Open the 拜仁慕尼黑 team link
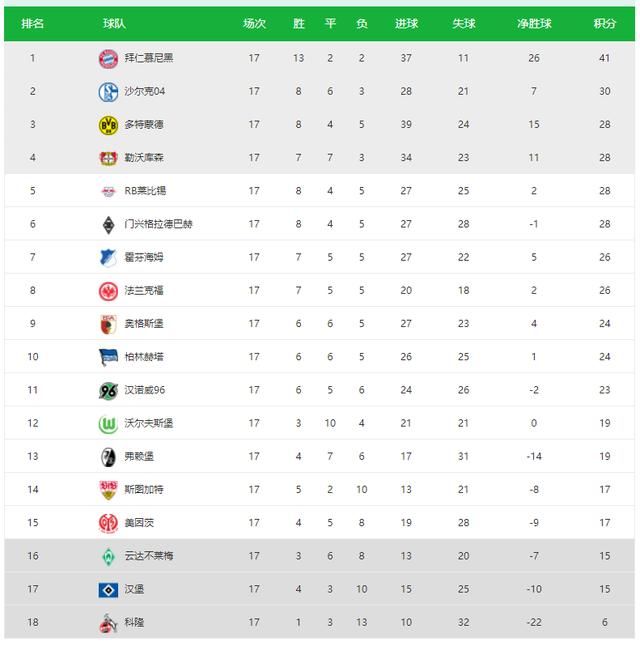 (x=149, y=58)
